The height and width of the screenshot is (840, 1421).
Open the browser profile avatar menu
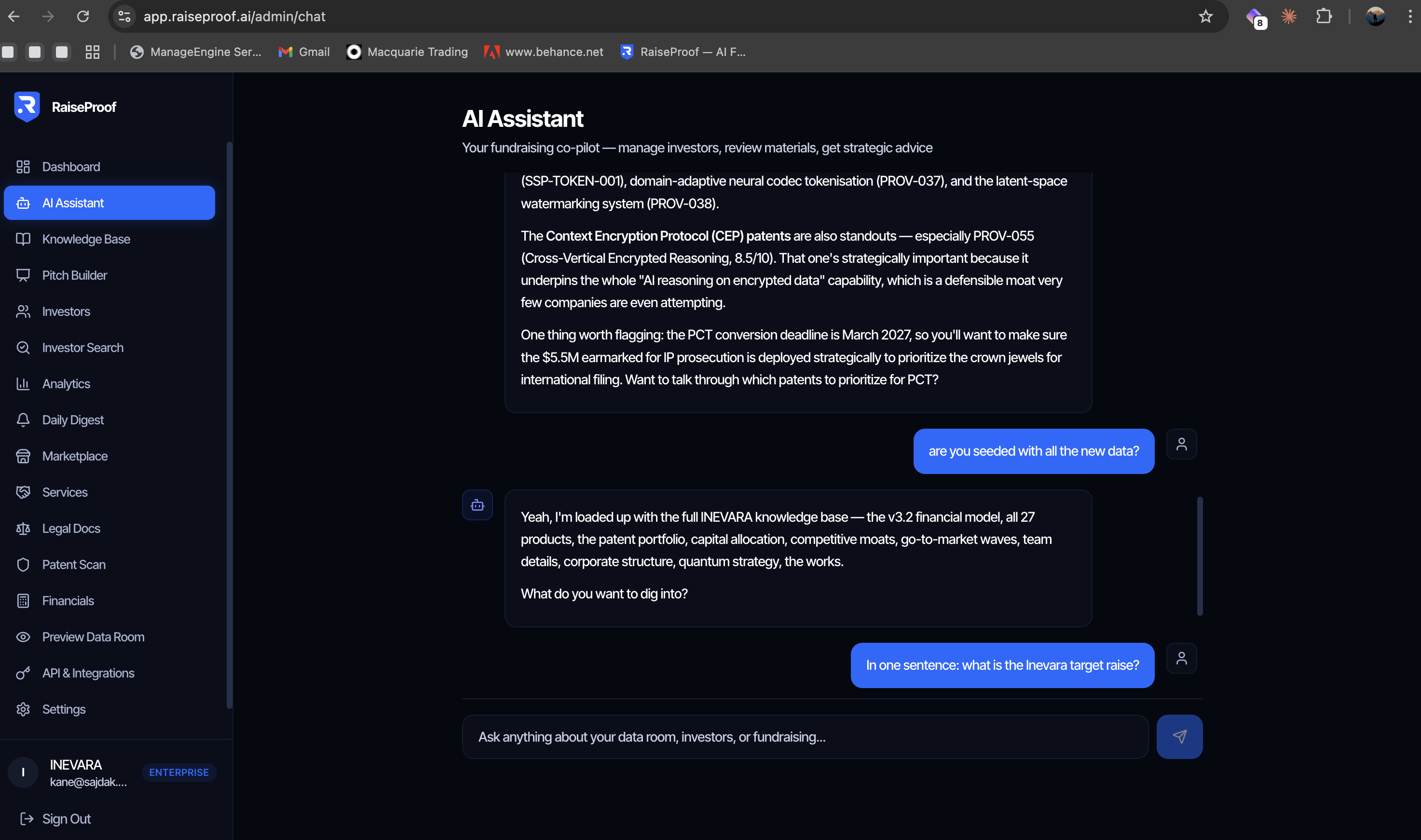[1376, 16]
